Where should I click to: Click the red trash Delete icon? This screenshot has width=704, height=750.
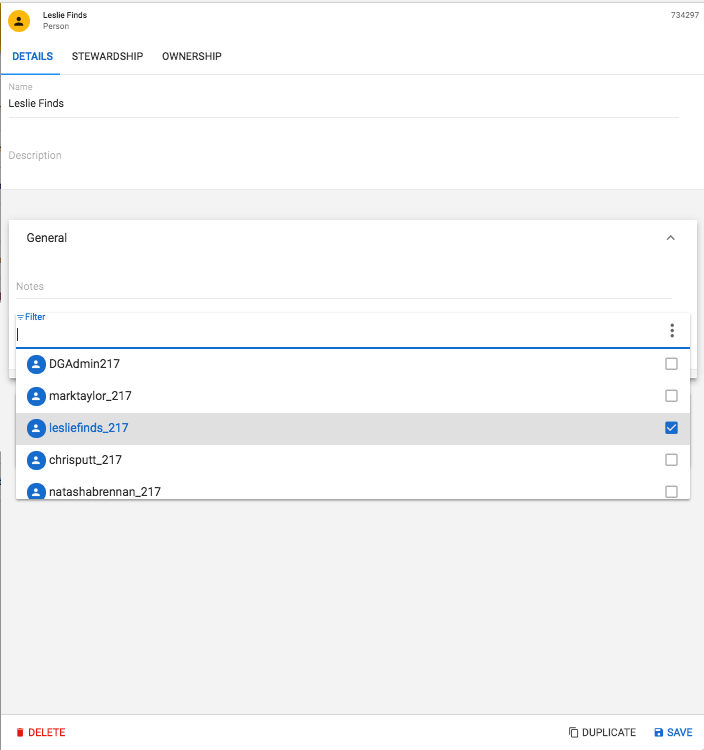tap(19, 733)
